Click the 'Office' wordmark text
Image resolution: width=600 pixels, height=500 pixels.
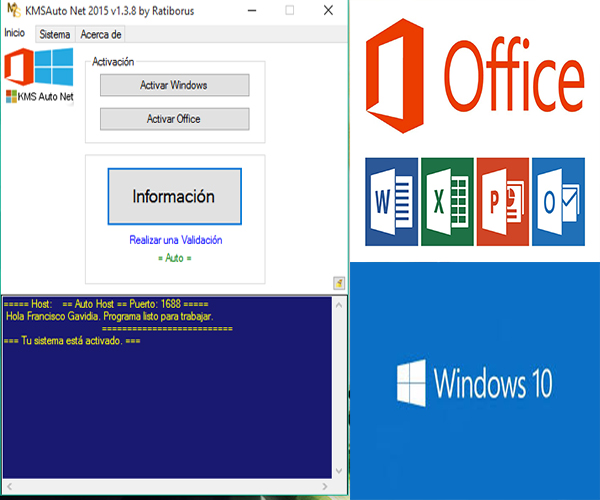pyautogui.click(x=514, y=74)
